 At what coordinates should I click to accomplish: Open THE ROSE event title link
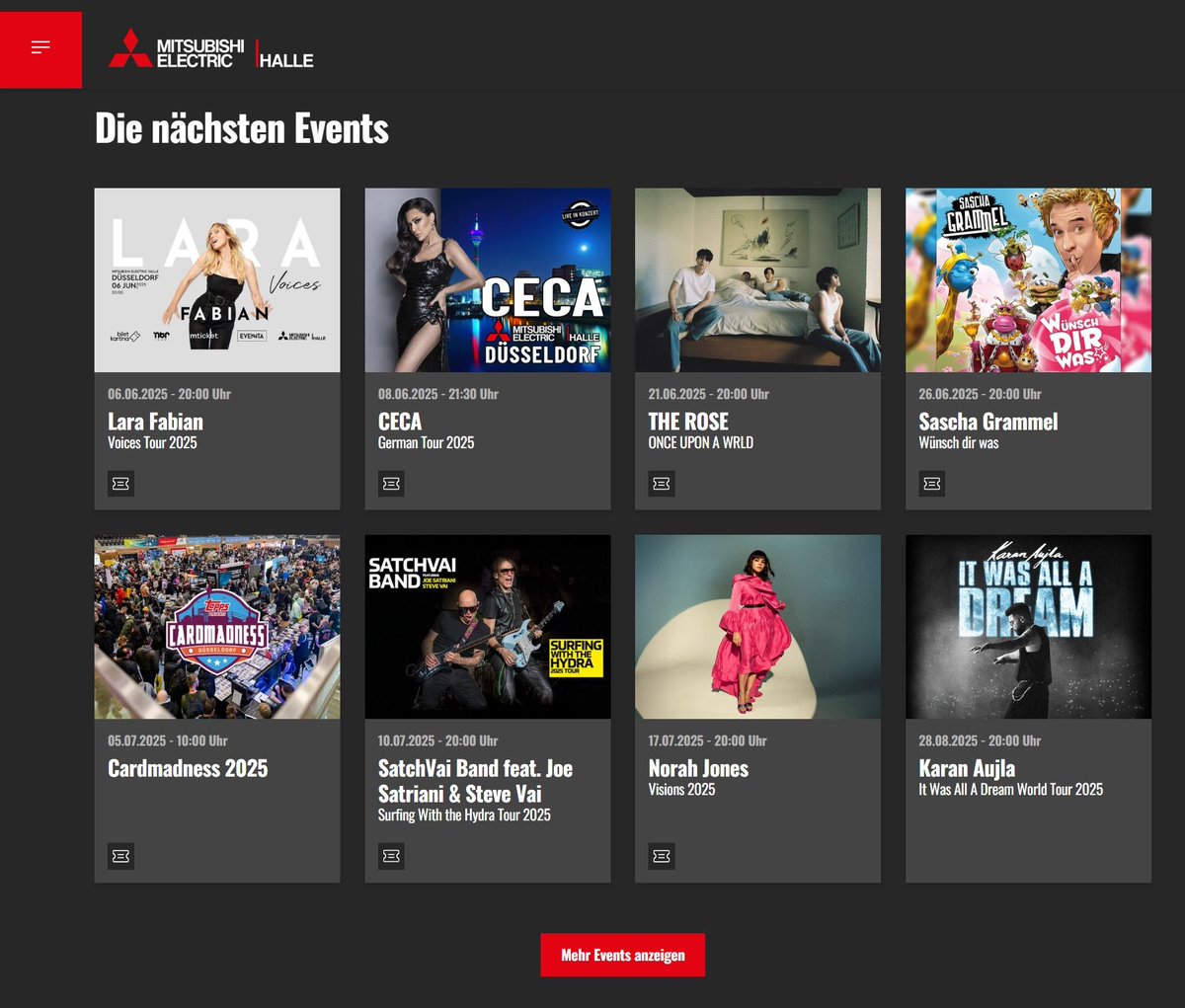(x=688, y=422)
